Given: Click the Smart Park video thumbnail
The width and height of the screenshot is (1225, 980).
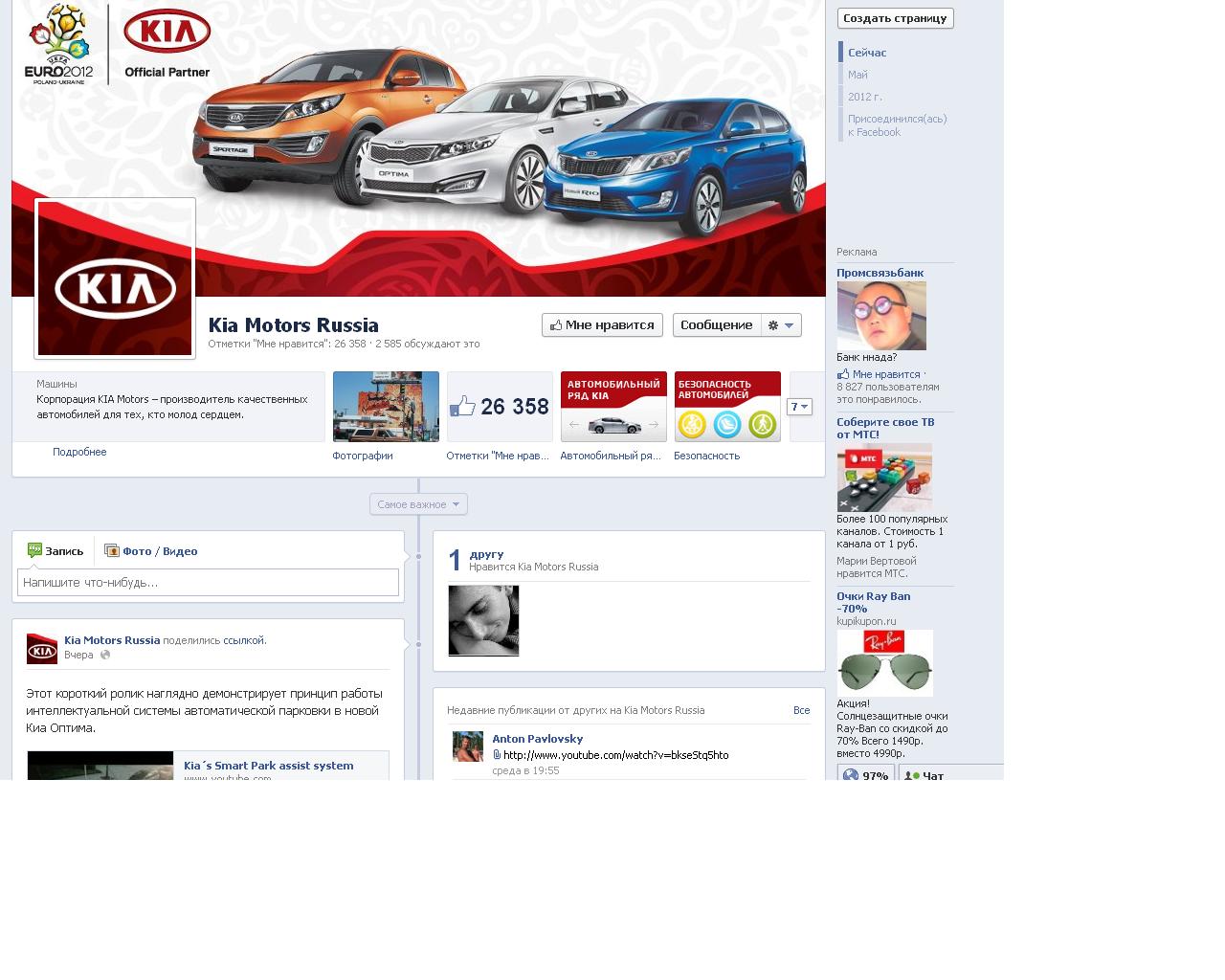Looking at the screenshot, I should [x=100, y=766].
